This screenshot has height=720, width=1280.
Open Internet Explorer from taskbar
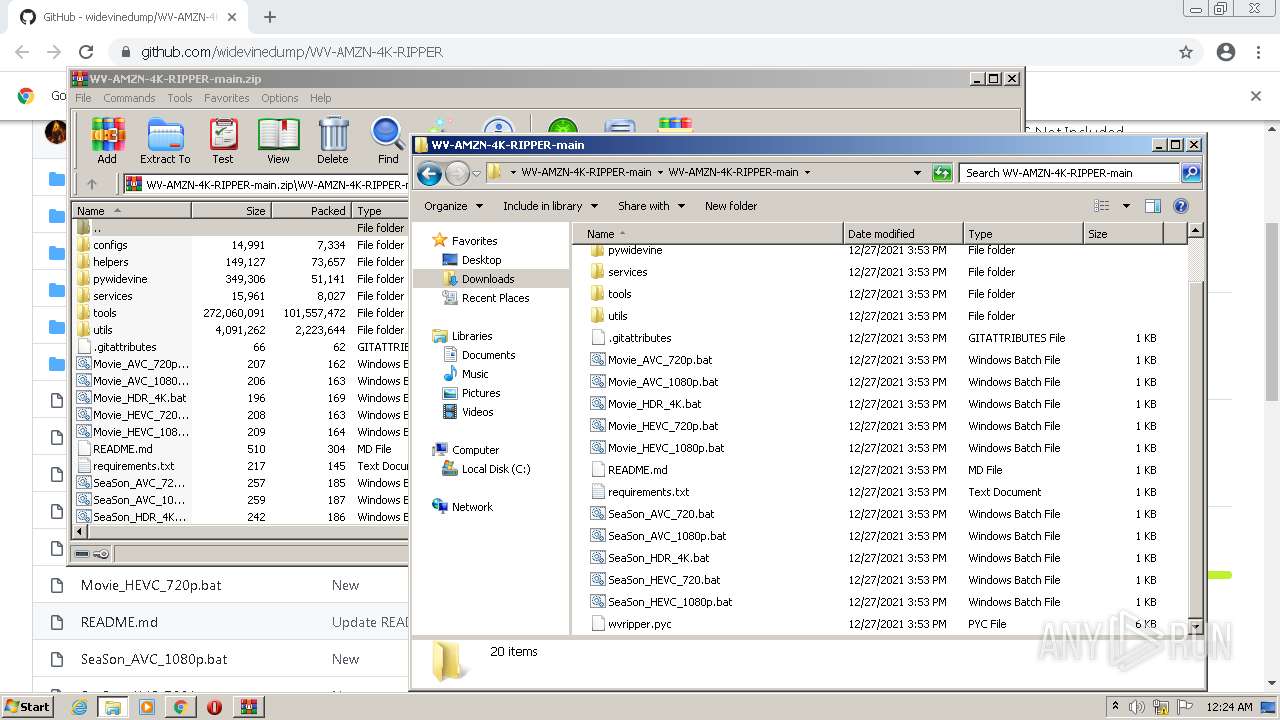click(80, 707)
